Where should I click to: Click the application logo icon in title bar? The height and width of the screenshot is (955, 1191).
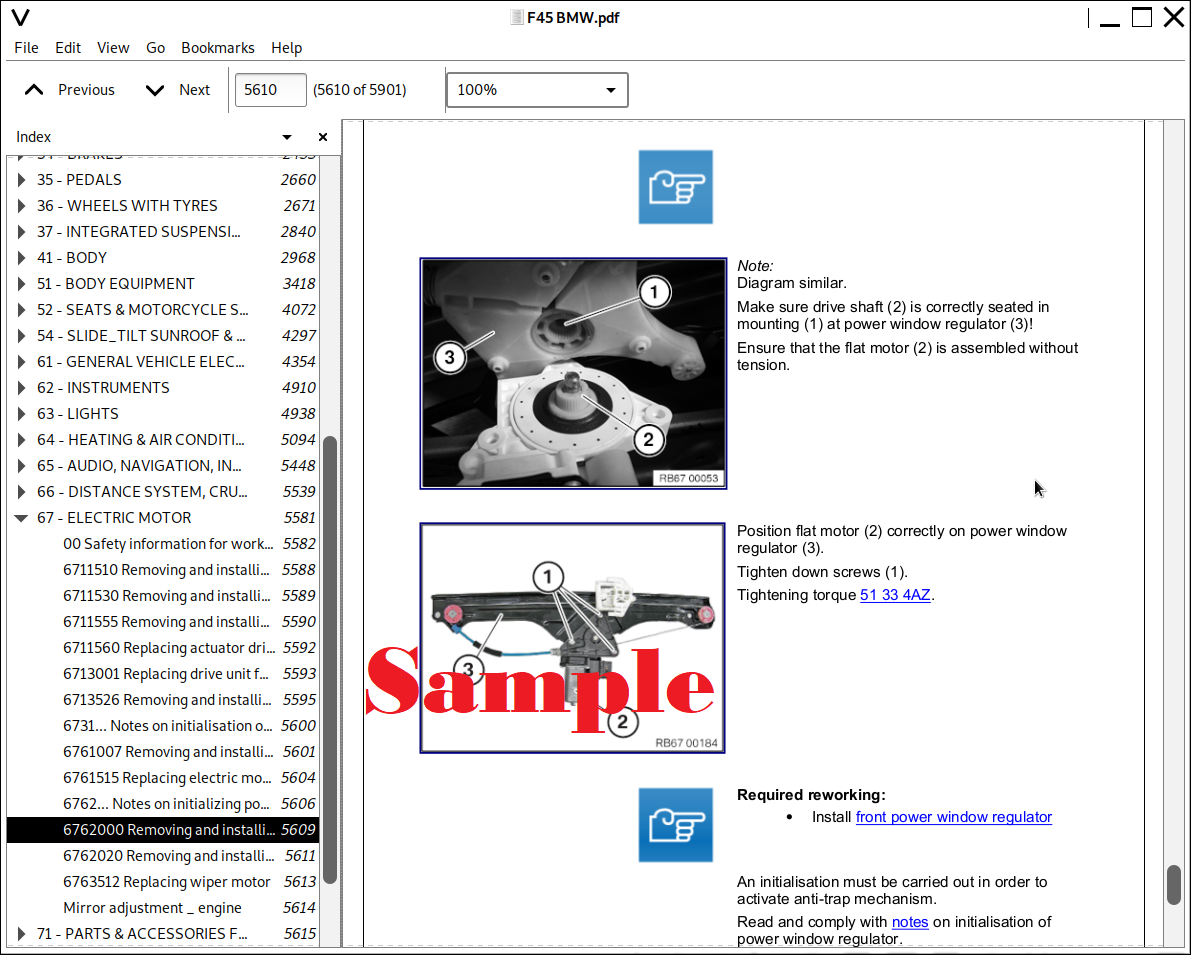[19, 18]
